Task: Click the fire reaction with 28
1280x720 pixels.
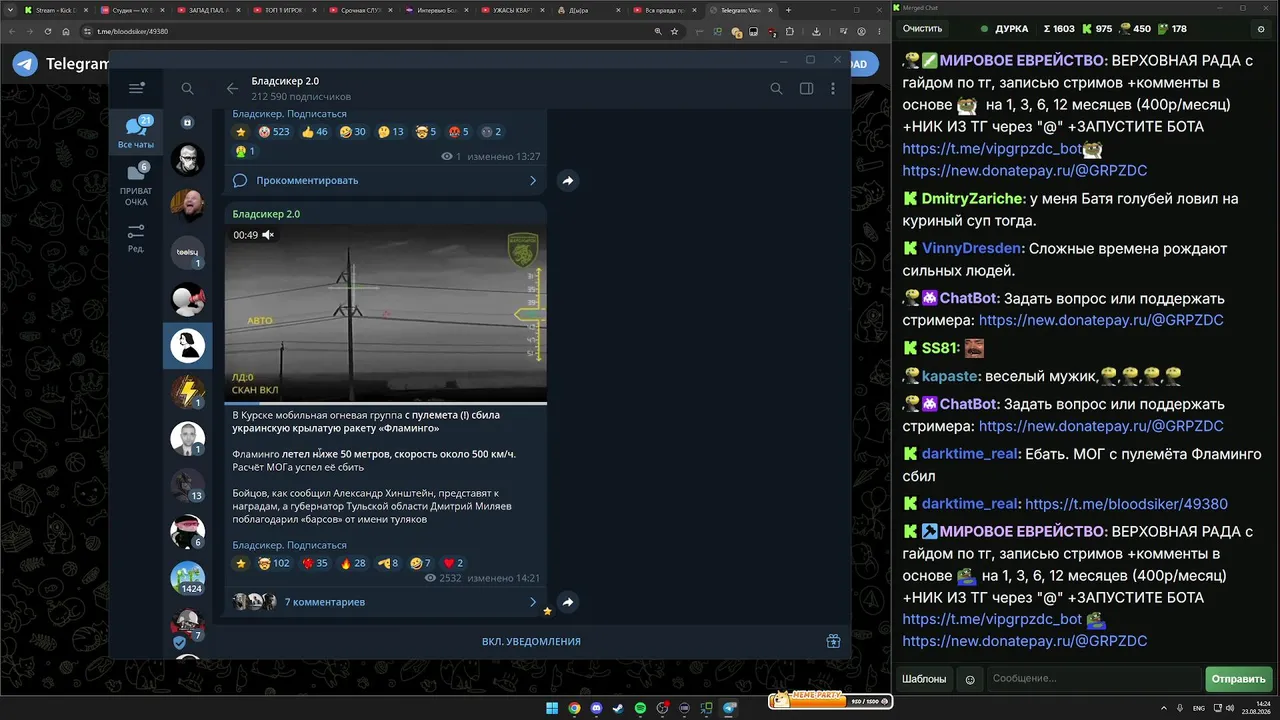Action: 353,563
